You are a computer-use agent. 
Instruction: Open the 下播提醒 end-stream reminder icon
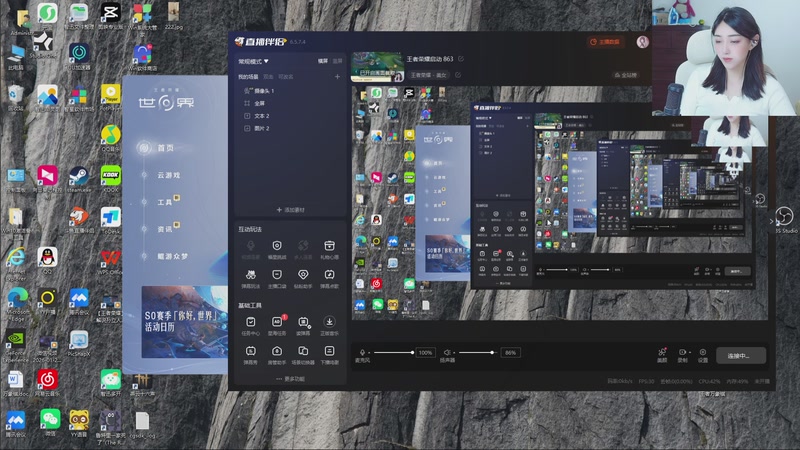329,351
